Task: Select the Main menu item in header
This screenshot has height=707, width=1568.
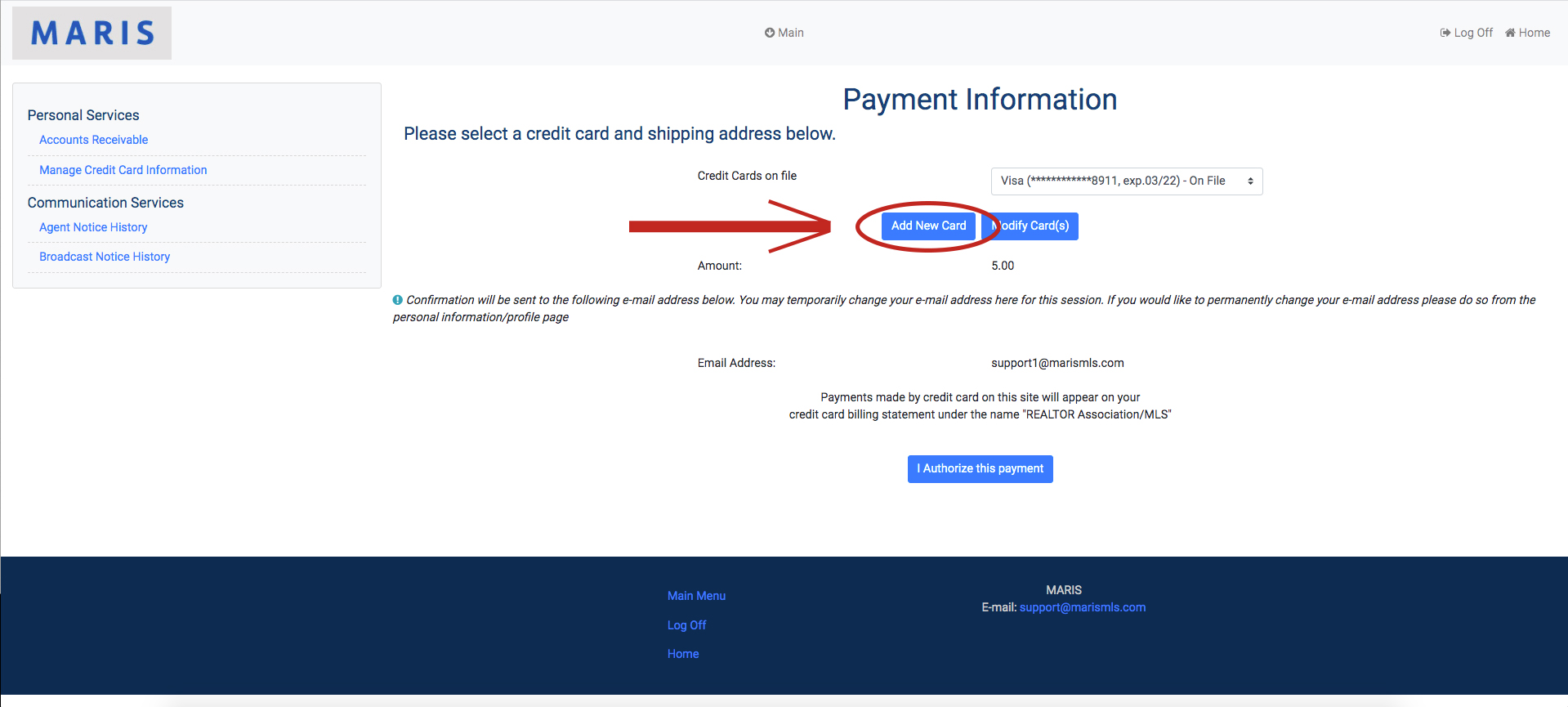Action: [790, 33]
